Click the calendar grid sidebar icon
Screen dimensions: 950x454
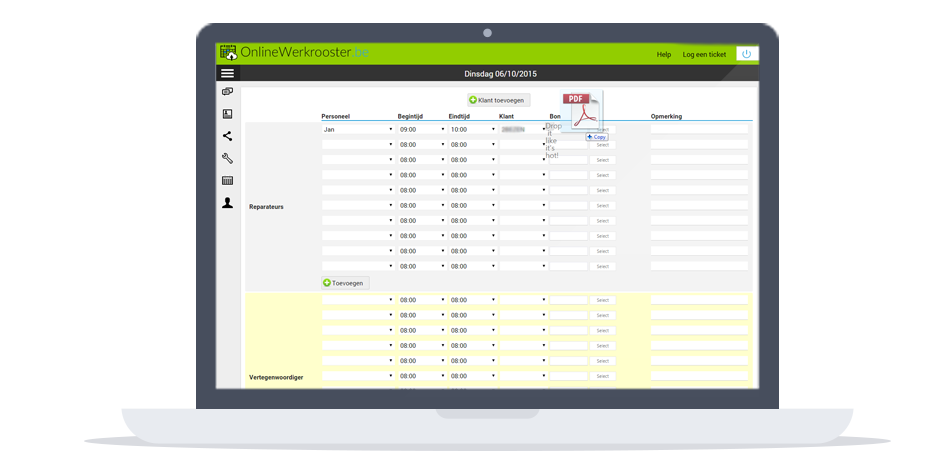(228, 180)
